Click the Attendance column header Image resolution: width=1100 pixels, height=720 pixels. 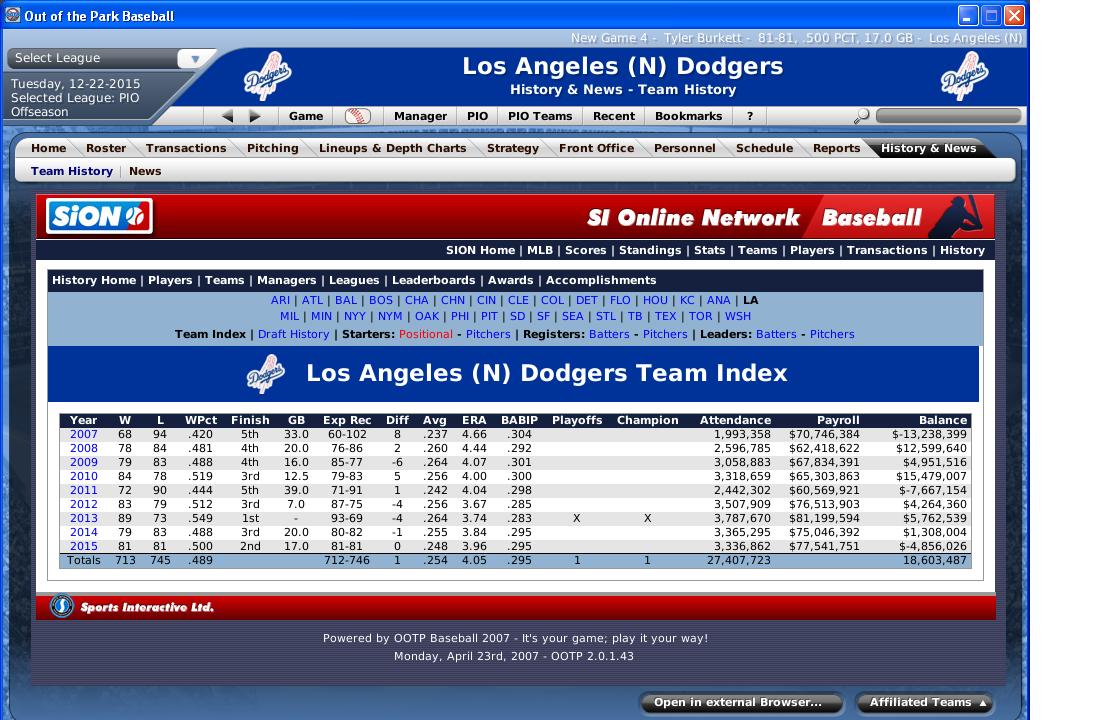735,420
